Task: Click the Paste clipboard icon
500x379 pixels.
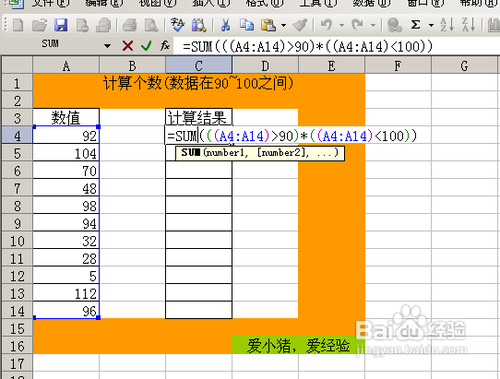Action: (x=268, y=25)
